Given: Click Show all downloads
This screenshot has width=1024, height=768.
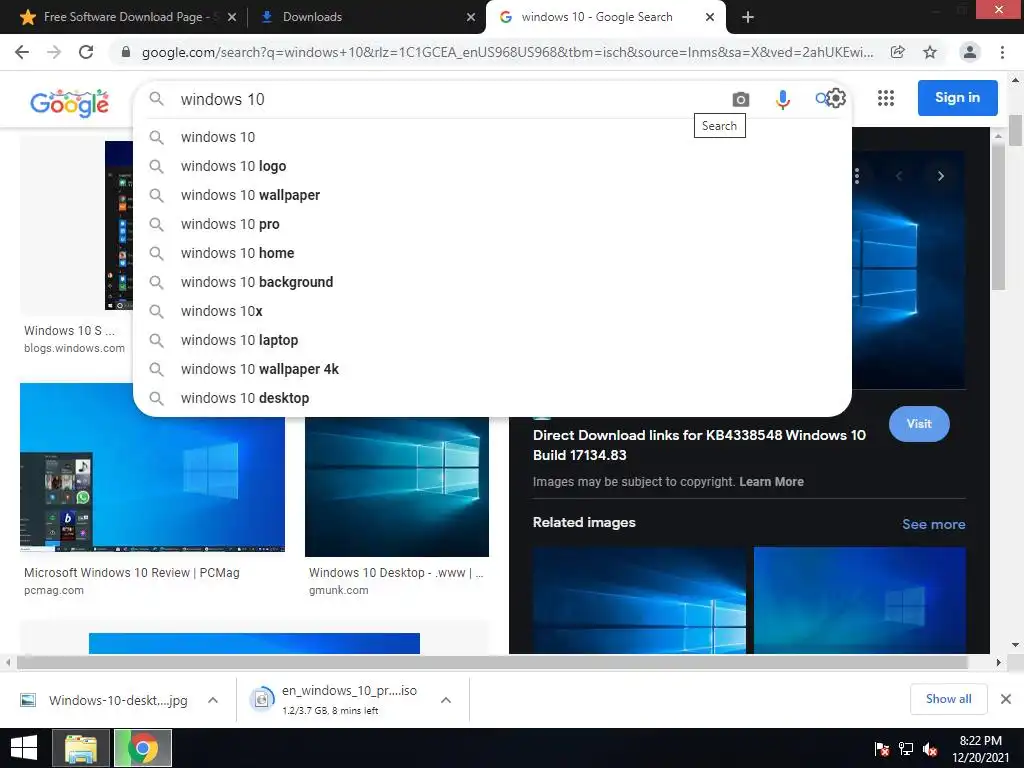Looking at the screenshot, I should pos(948,699).
